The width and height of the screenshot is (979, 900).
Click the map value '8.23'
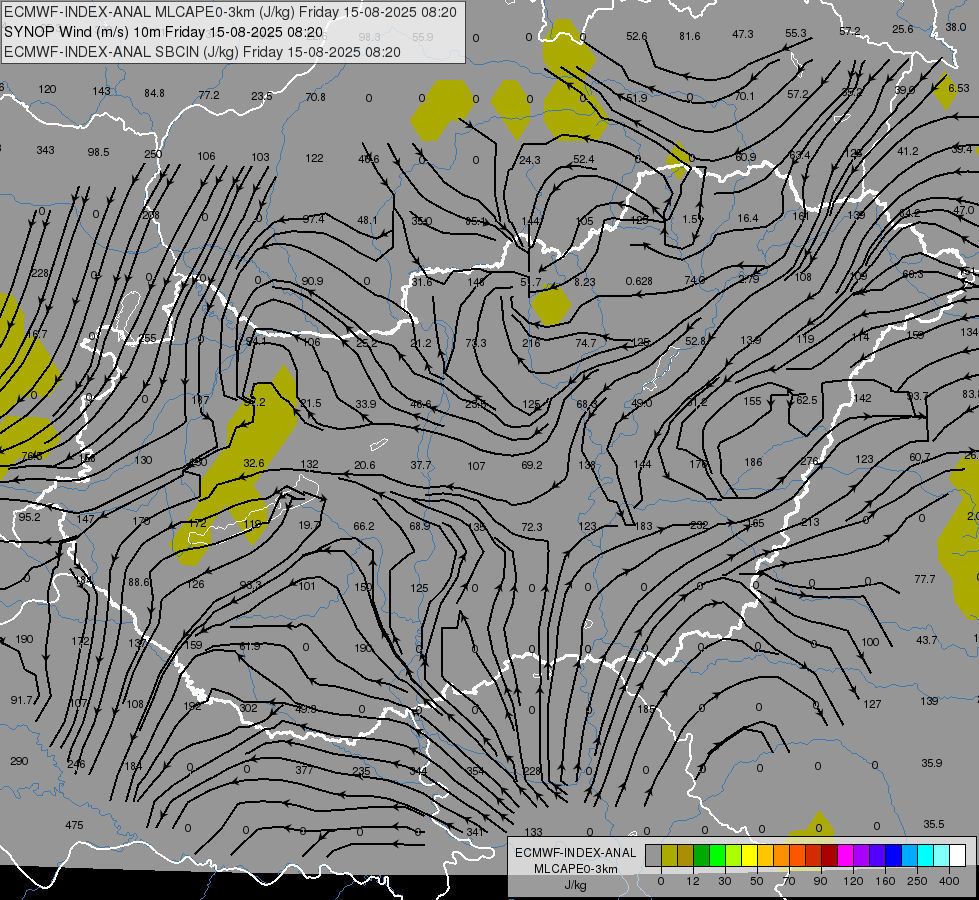pyautogui.click(x=585, y=282)
